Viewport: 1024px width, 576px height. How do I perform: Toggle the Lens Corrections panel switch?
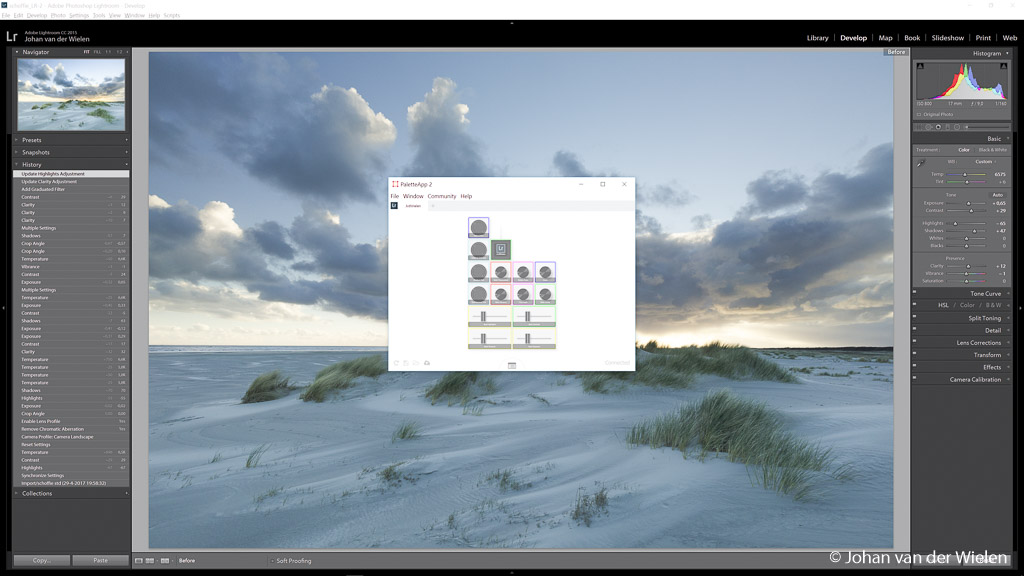(914, 341)
